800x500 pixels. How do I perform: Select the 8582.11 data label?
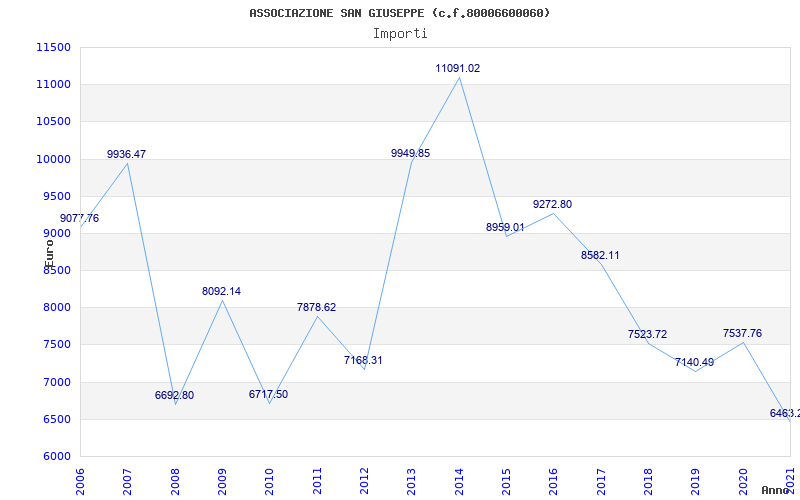click(x=600, y=255)
